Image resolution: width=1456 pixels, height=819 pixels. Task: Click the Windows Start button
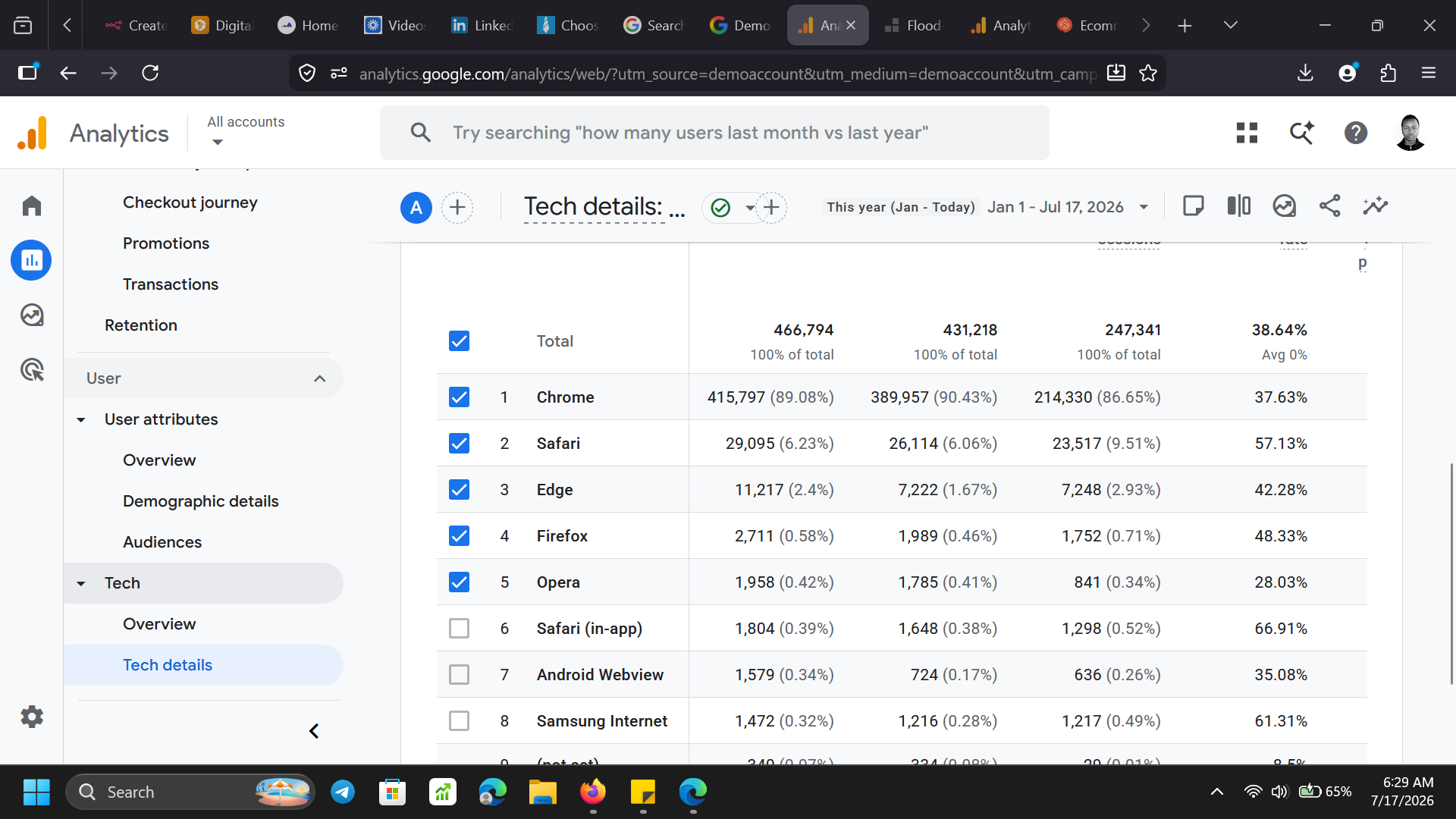pos(36,792)
